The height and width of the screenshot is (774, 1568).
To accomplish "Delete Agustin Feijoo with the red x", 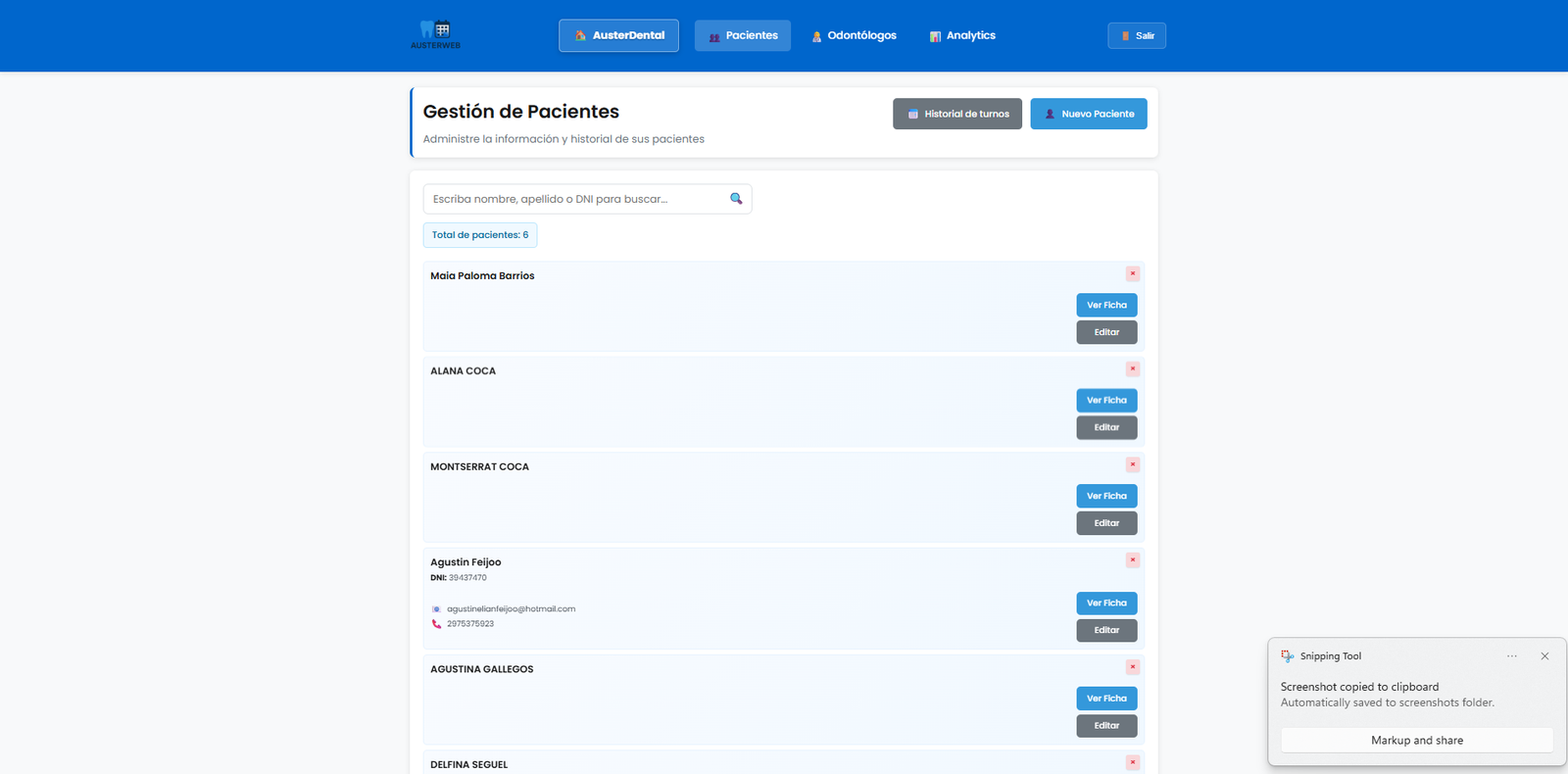I will [x=1133, y=560].
